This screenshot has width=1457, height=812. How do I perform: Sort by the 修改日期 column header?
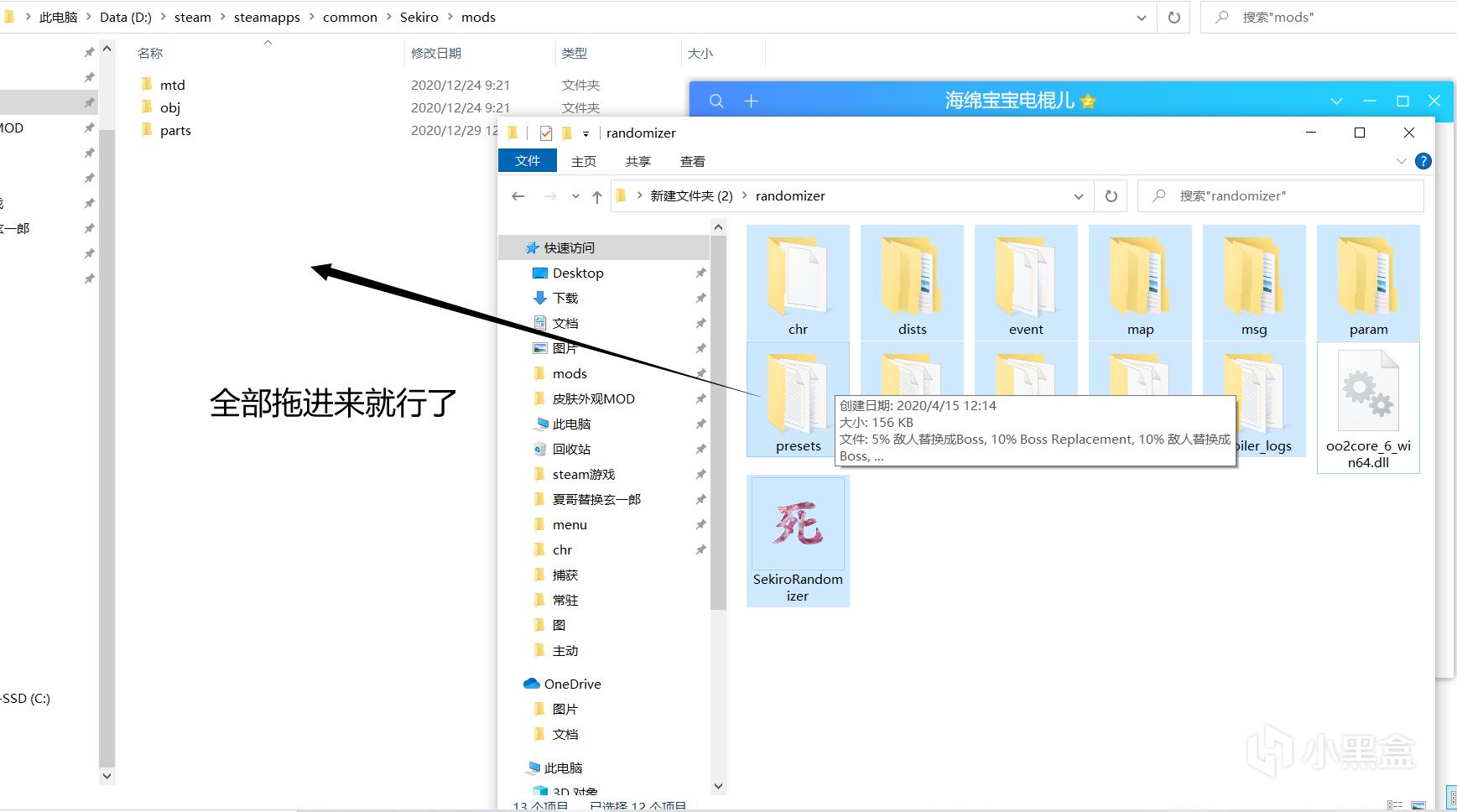(436, 53)
